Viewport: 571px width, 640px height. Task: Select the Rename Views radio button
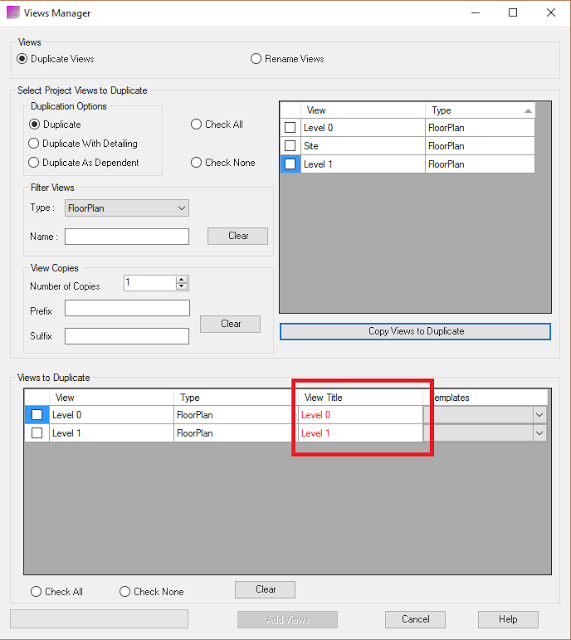point(256,59)
